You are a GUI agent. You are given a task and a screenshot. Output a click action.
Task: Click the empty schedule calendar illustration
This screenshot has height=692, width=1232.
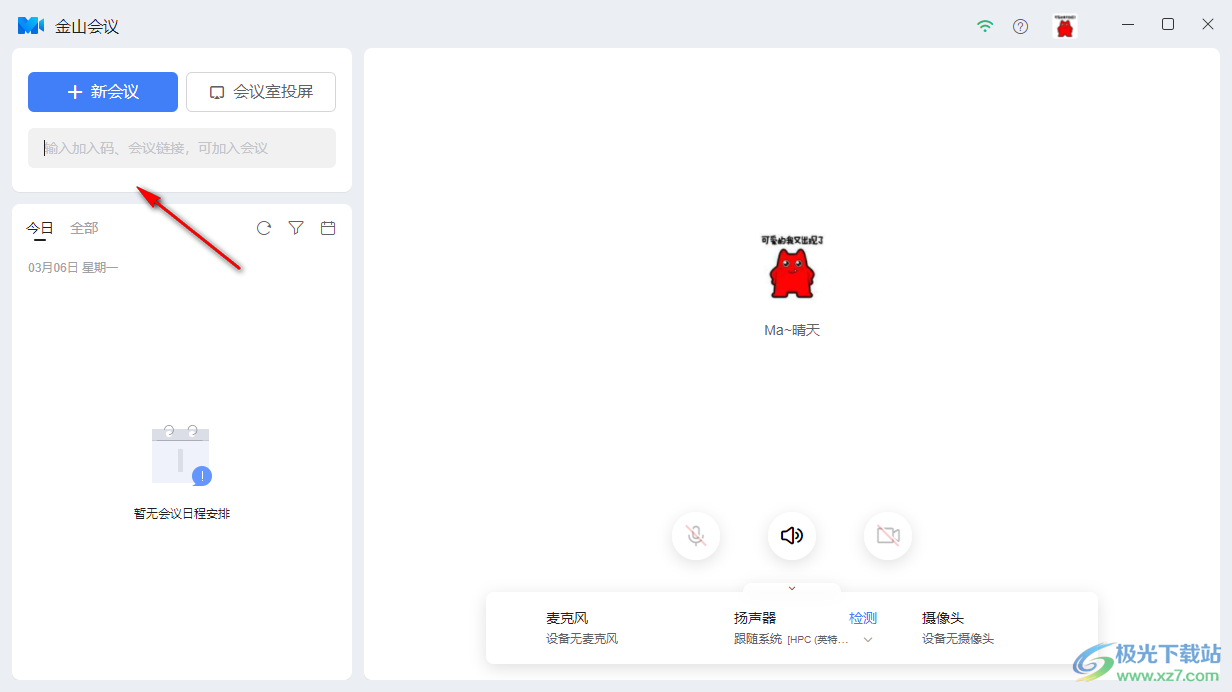[182, 455]
